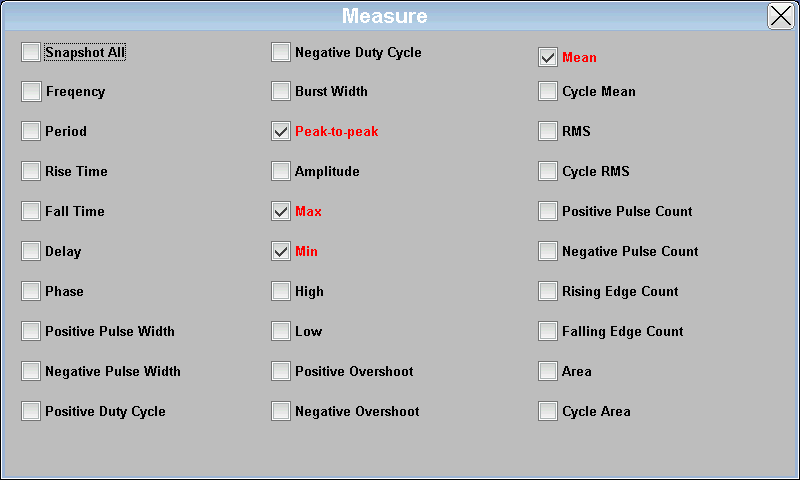Enable the Snapshot All checkbox
The image size is (800, 480).
click(x=31, y=52)
